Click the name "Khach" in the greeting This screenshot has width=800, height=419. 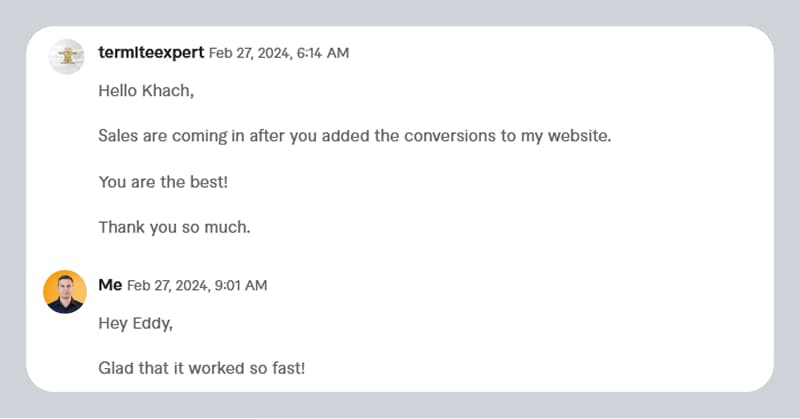click(170, 90)
